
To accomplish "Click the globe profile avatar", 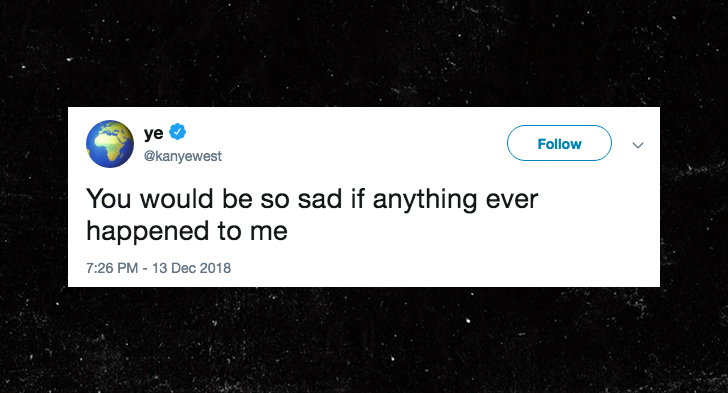I will click(110, 144).
